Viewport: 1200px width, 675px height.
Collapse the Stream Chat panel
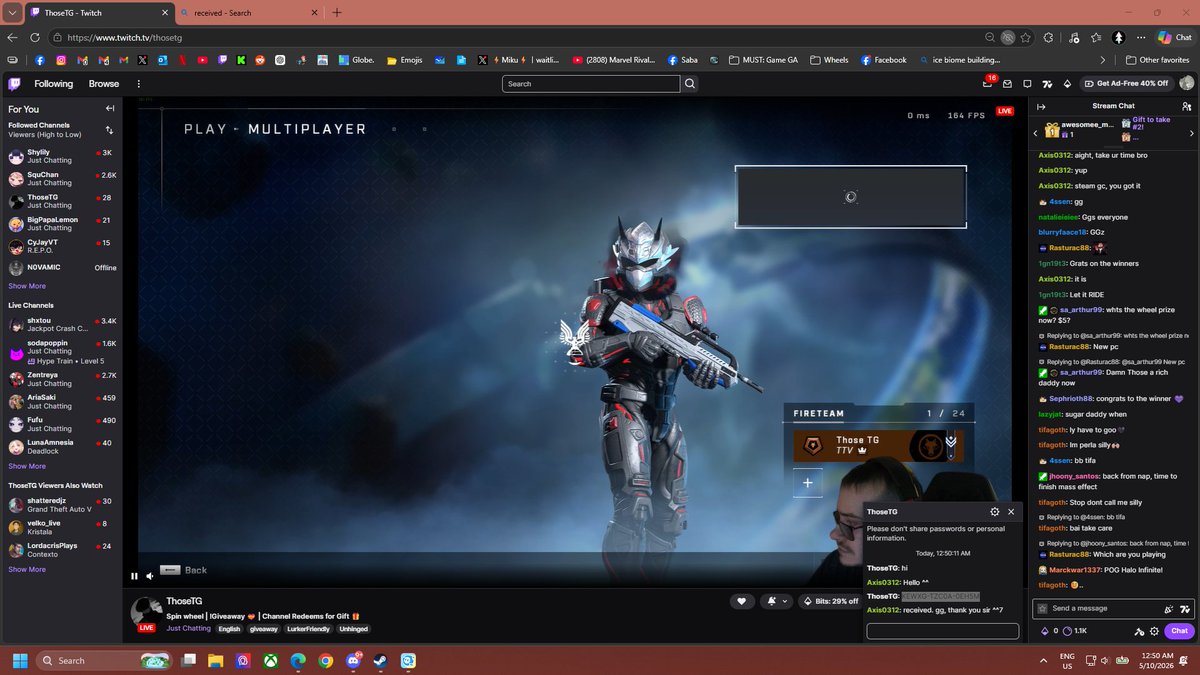pyautogui.click(x=1041, y=106)
